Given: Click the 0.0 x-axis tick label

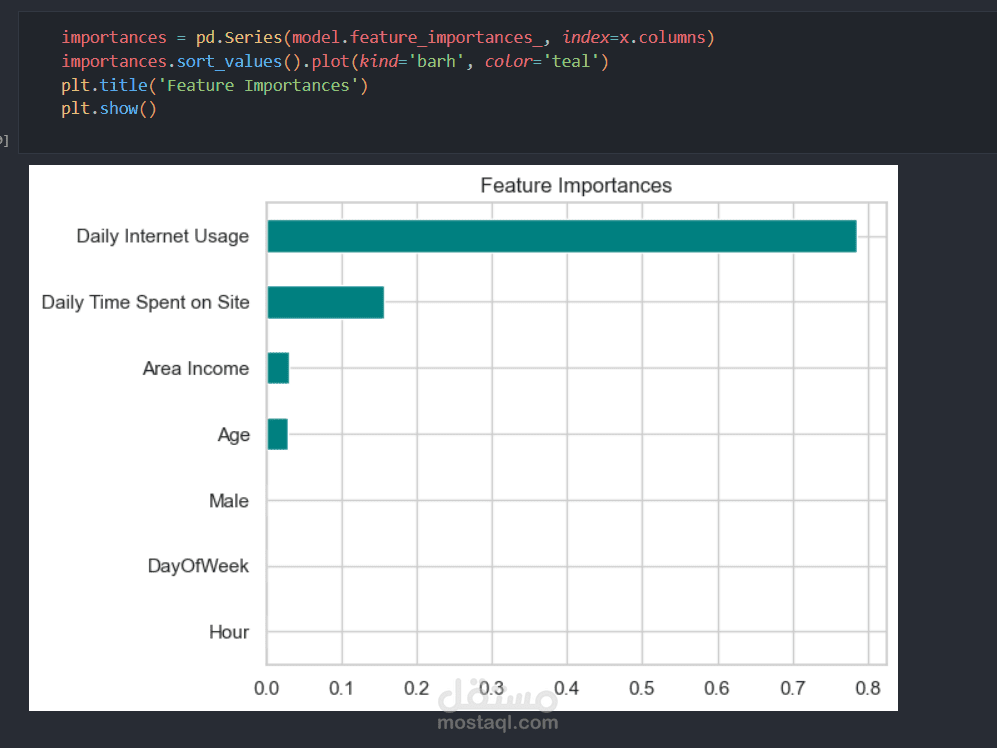Looking at the screenshot, I should [x=267, y=689].
